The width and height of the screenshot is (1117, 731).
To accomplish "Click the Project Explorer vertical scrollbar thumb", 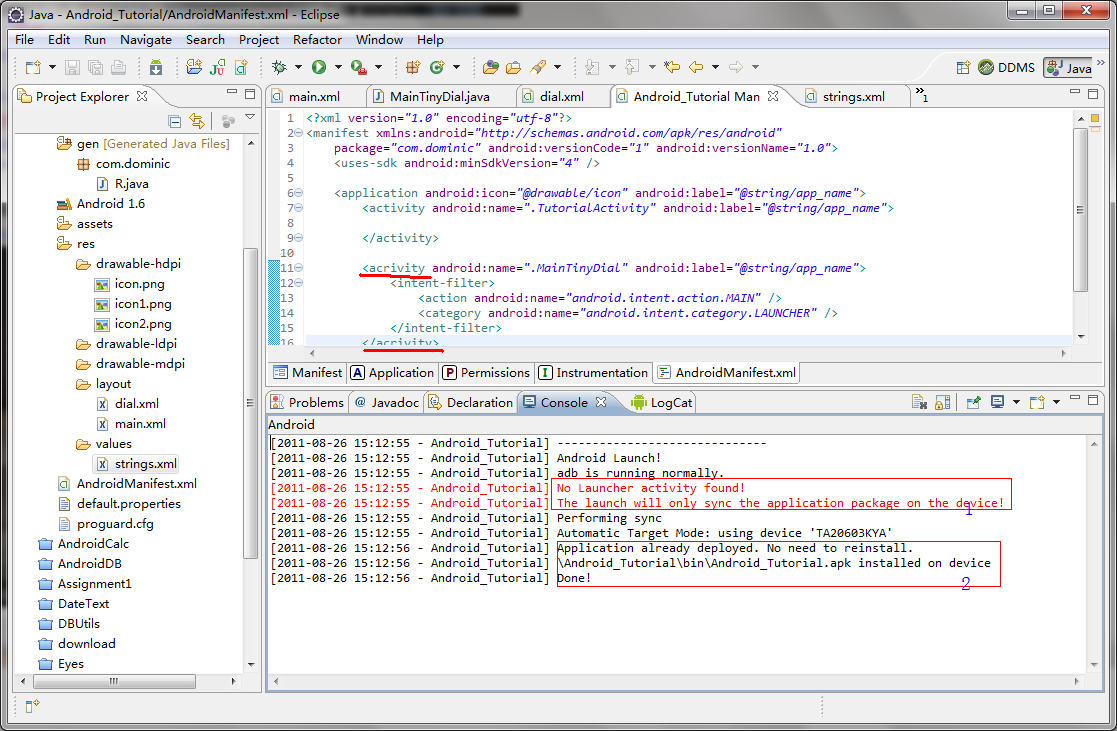I will [x=249, y=403].
